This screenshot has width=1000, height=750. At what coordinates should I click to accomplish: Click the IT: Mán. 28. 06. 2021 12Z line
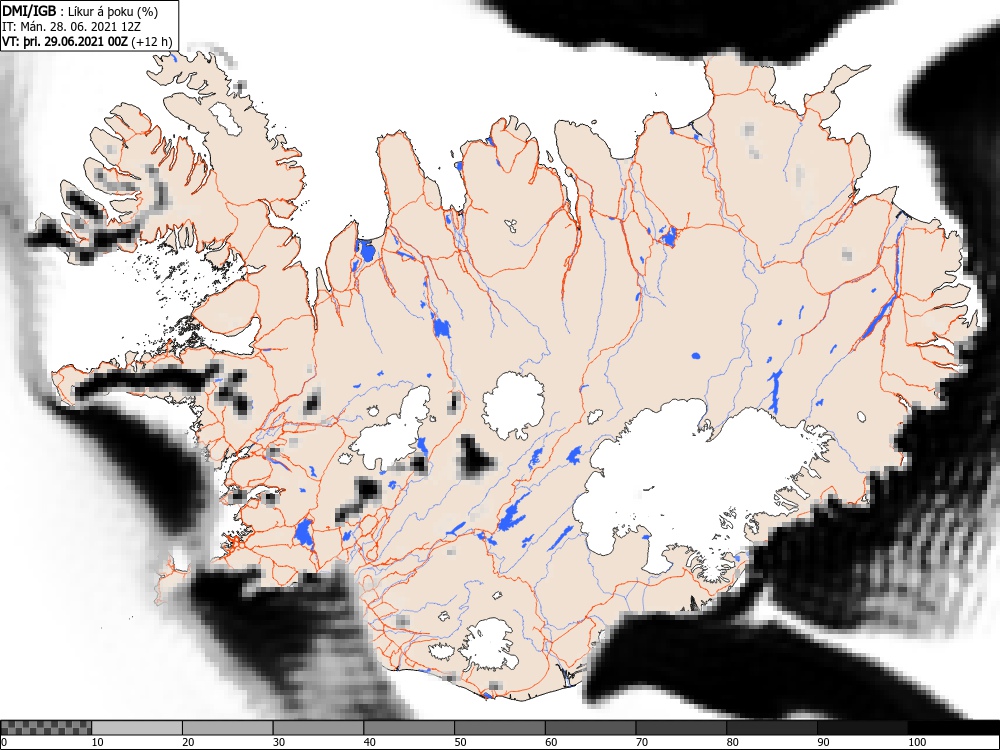coord(71,27)
